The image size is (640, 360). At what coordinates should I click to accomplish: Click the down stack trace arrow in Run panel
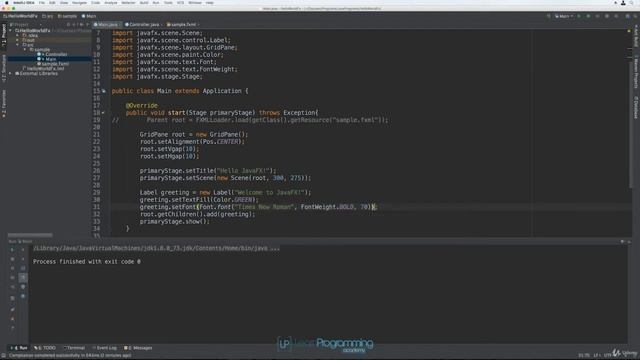[23, 259]
